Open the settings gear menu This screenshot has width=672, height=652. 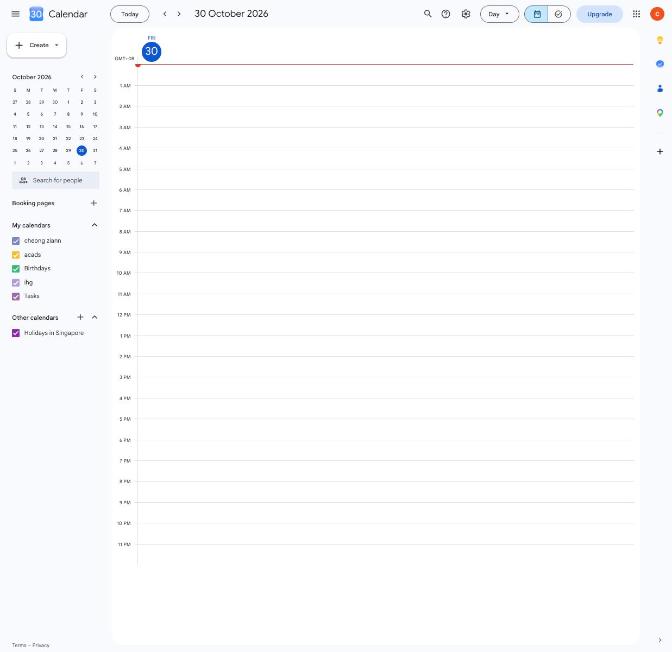click(x=466, y=14)
